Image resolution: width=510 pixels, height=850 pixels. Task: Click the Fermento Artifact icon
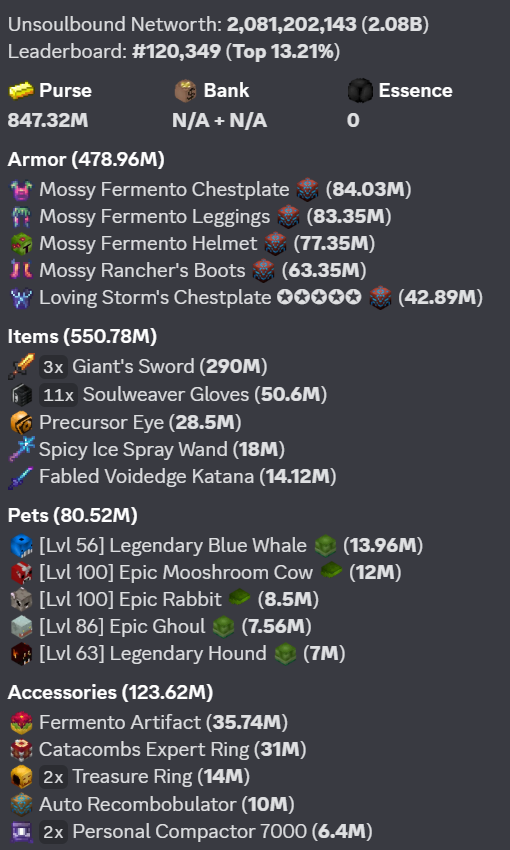click(22, 723)
